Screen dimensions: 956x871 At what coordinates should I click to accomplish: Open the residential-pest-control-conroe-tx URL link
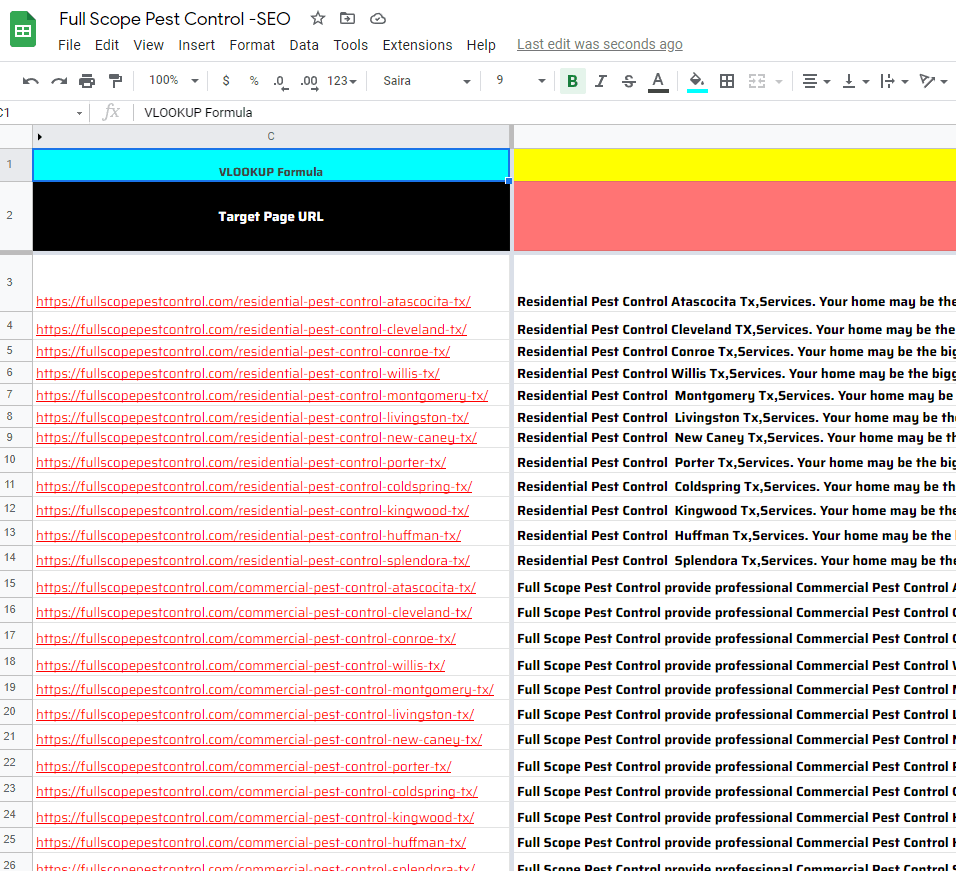(x=243, y=352)
